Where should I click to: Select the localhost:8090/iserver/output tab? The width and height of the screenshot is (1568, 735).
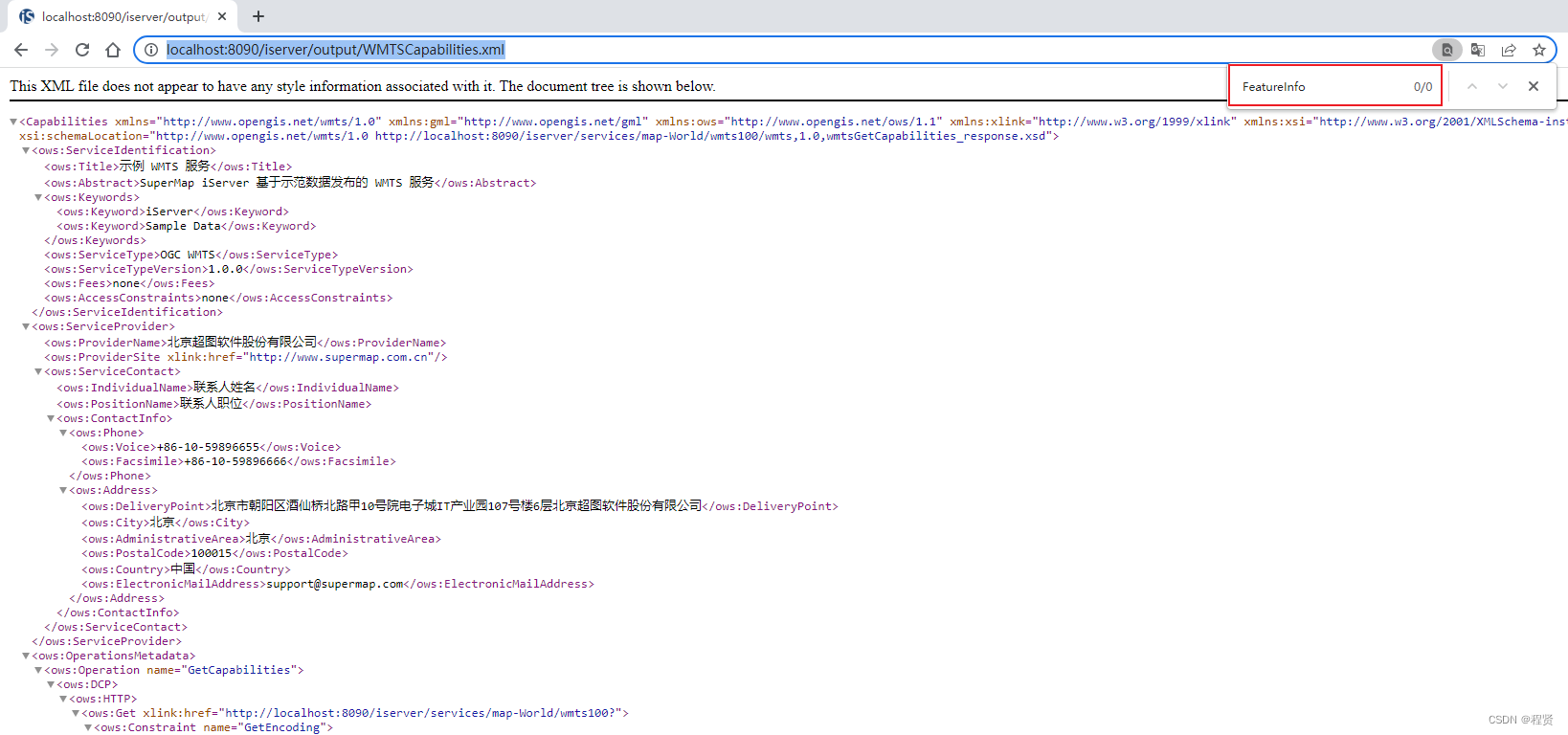coord(123,16)
